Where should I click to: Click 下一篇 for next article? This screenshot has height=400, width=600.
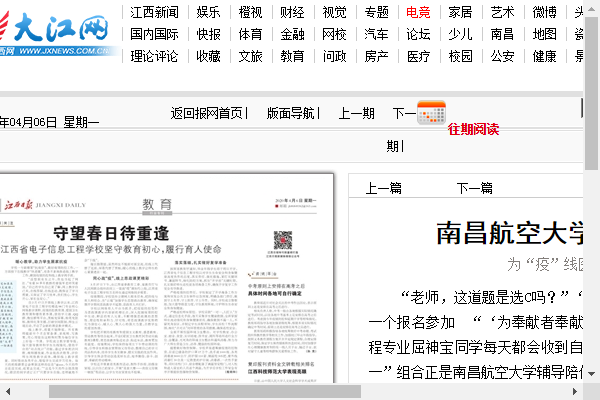click(x=474, y=187)
